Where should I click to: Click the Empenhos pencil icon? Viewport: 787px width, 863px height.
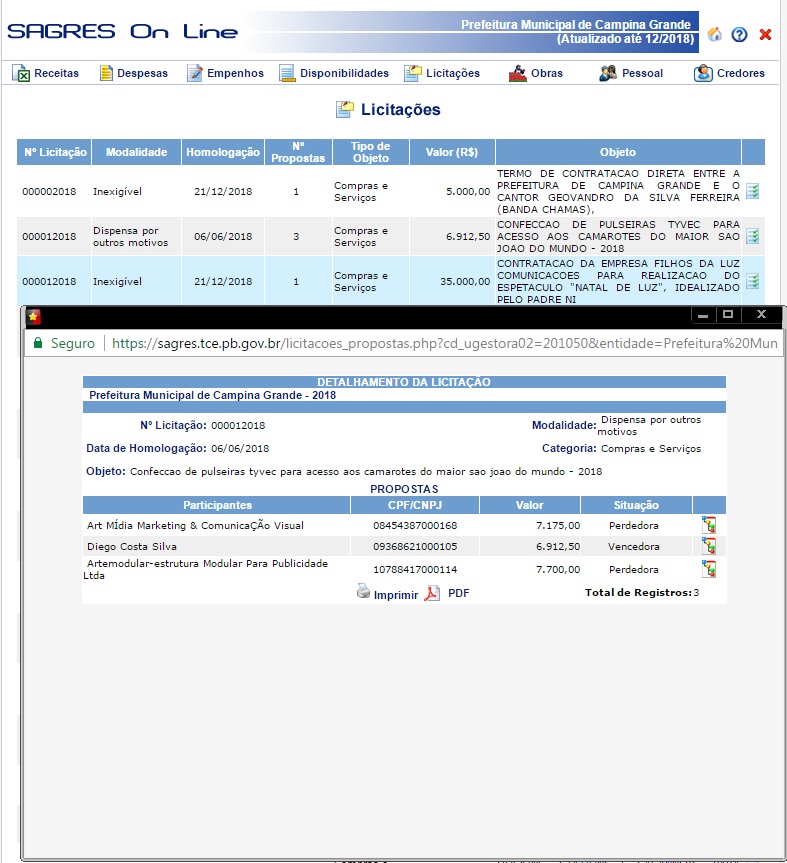click(x=194, y=73)
